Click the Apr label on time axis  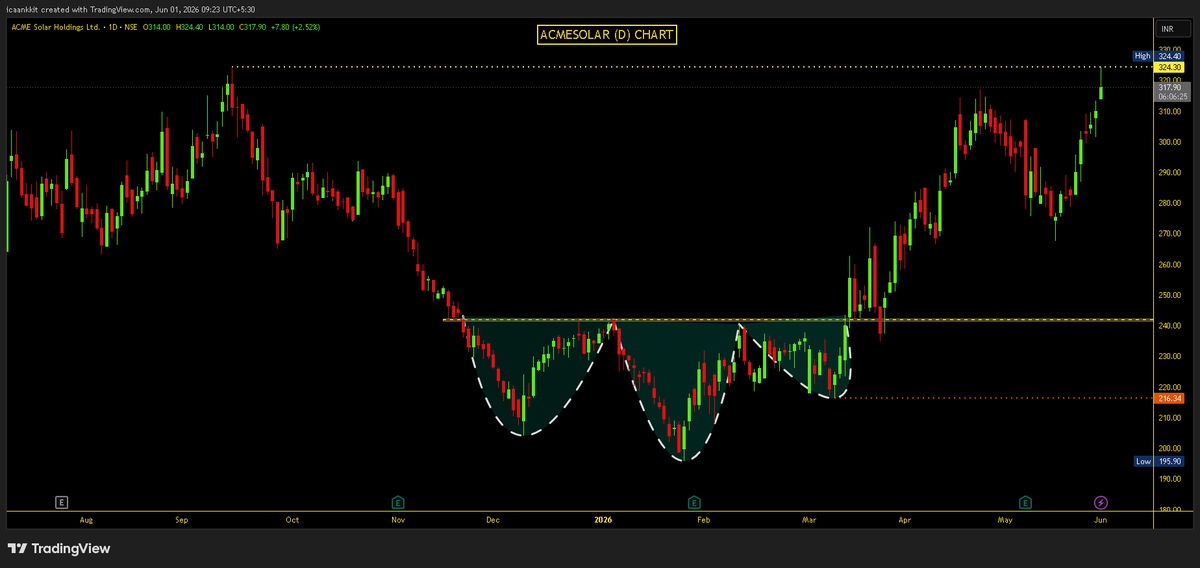click(905, 520)
